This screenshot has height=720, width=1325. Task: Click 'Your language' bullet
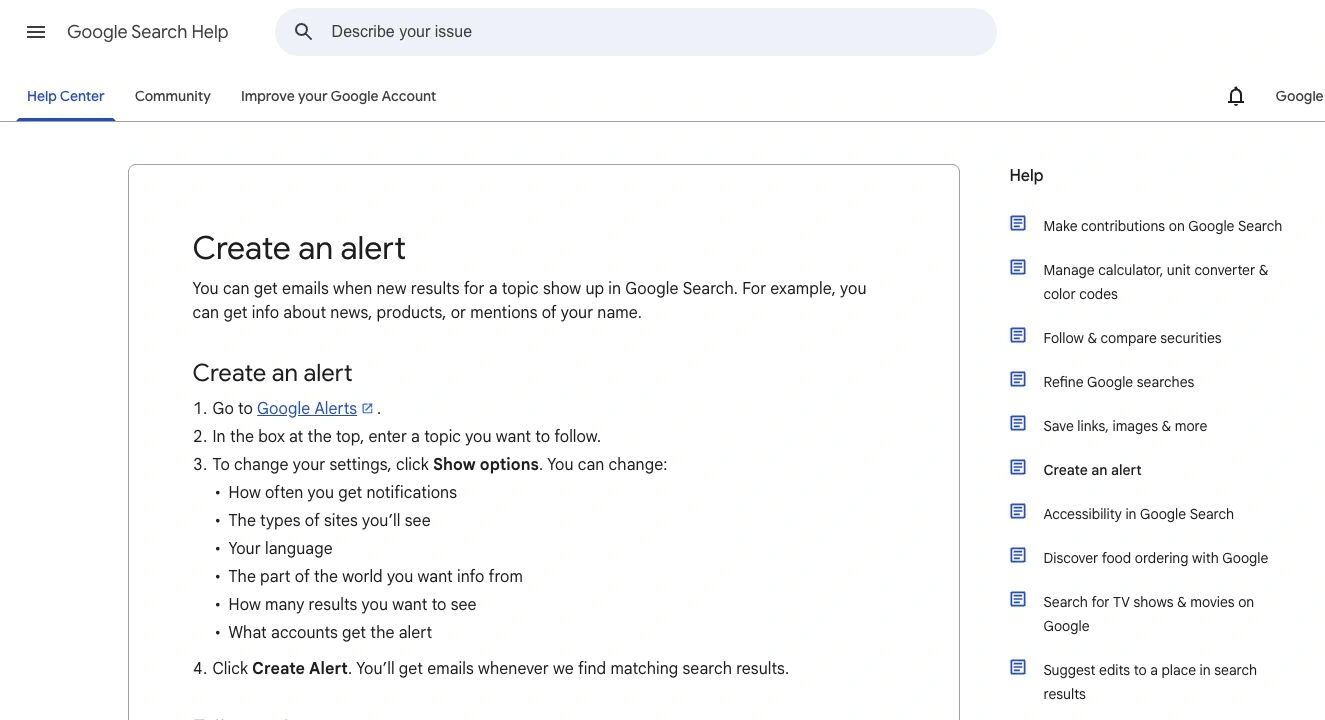coord(280,548)
